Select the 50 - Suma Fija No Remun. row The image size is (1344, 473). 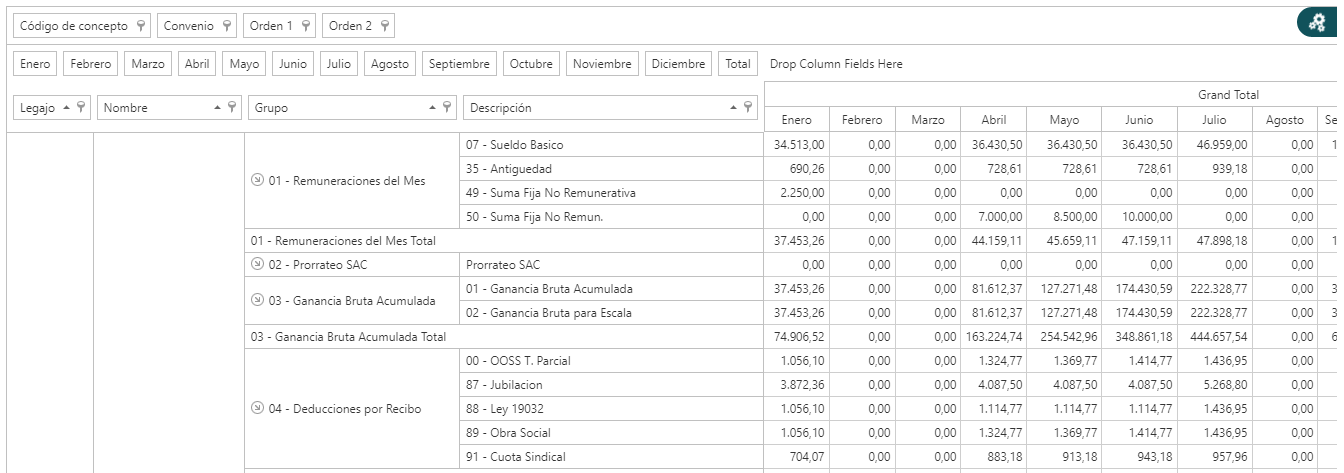pyautogui.click(x=610, y=217)
